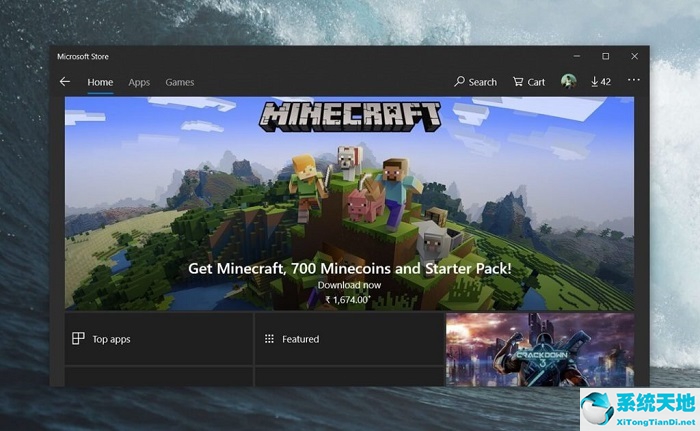700x431 pixels.
Task: Close the Microsoft Store window
Action: pos(634,56)
